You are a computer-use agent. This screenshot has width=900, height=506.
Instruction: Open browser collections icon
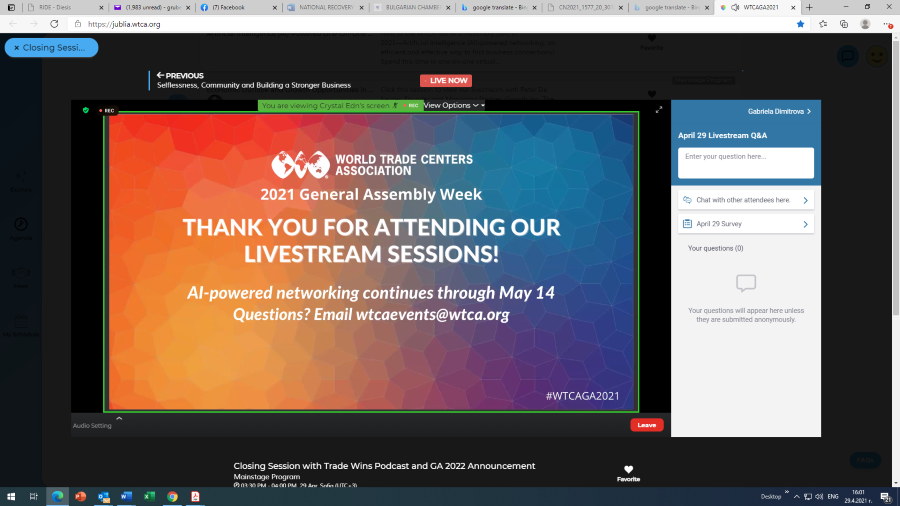(844, 24)
